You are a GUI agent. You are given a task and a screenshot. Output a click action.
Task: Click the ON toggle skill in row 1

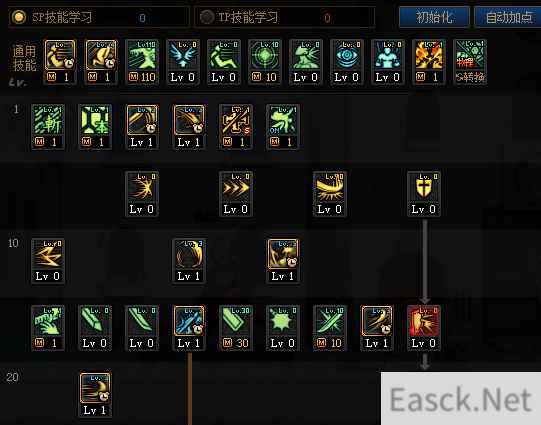[283, 120]
